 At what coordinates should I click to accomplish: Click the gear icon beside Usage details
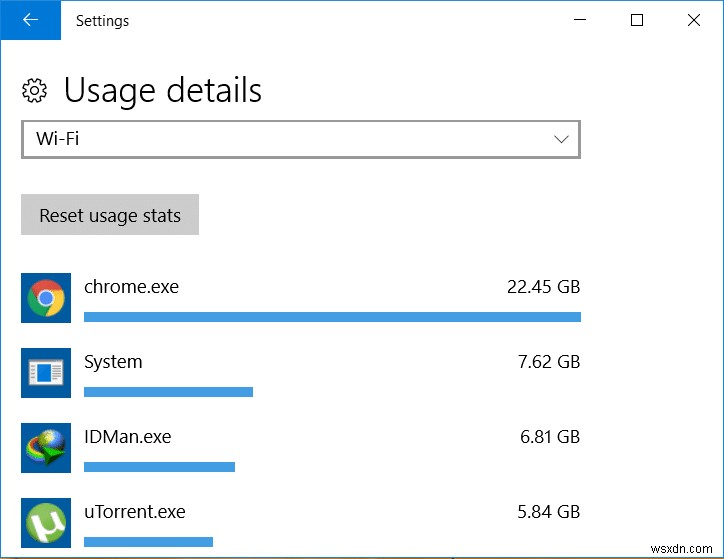point(34,90)
